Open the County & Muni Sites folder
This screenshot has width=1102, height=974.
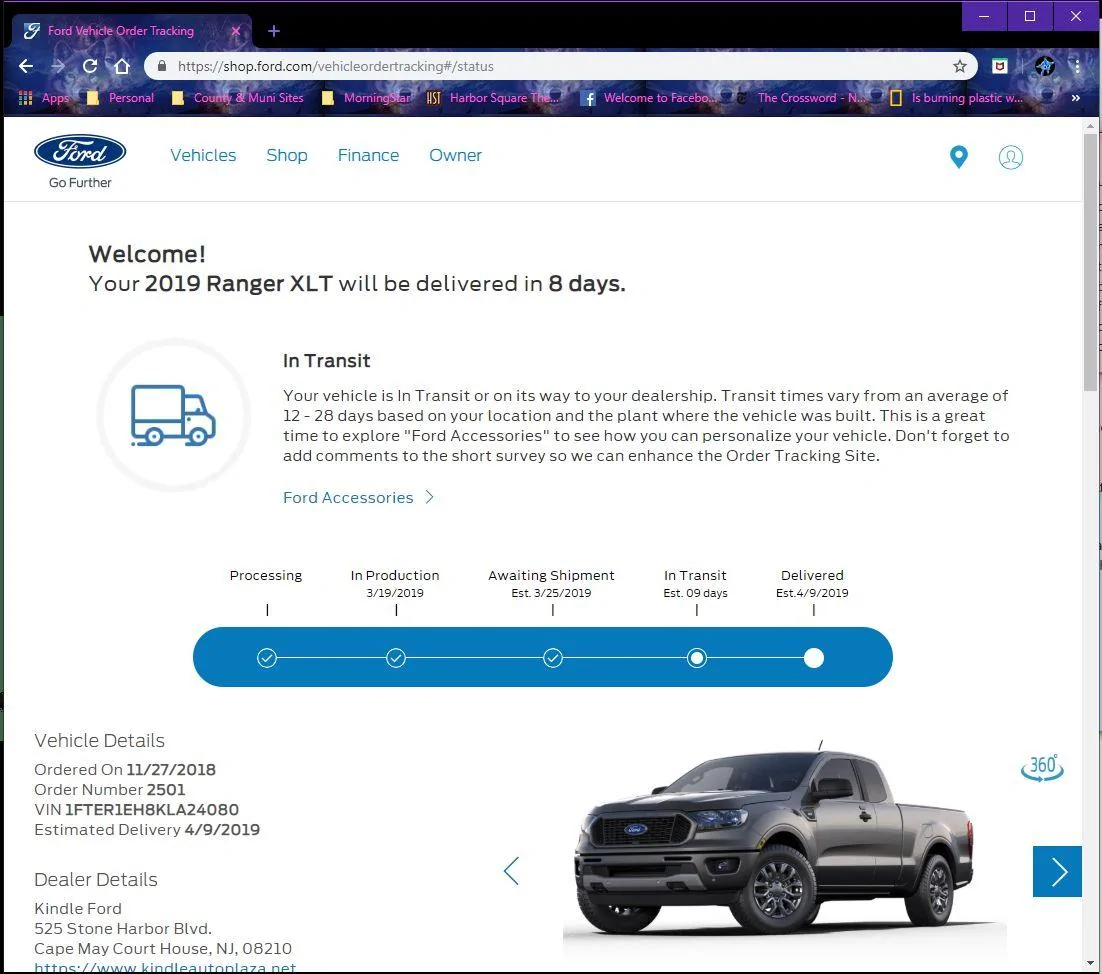coord(238,98)
